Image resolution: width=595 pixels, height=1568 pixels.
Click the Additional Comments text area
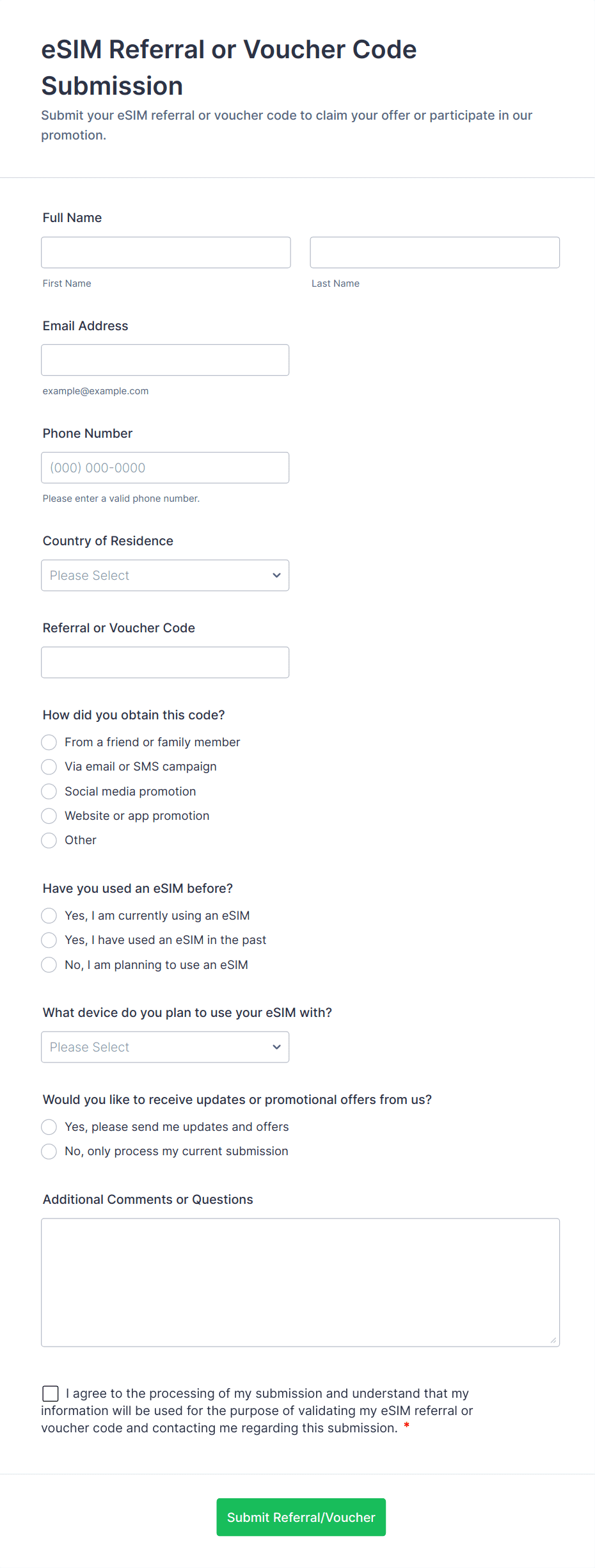pyautogui.click(x=300, y=1283)
